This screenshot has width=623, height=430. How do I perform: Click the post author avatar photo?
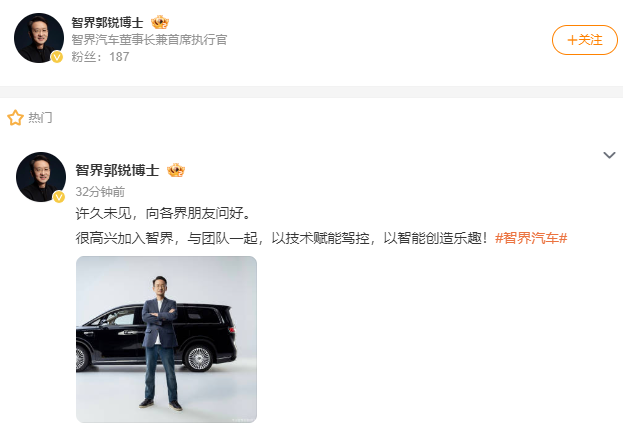(41, 177)
